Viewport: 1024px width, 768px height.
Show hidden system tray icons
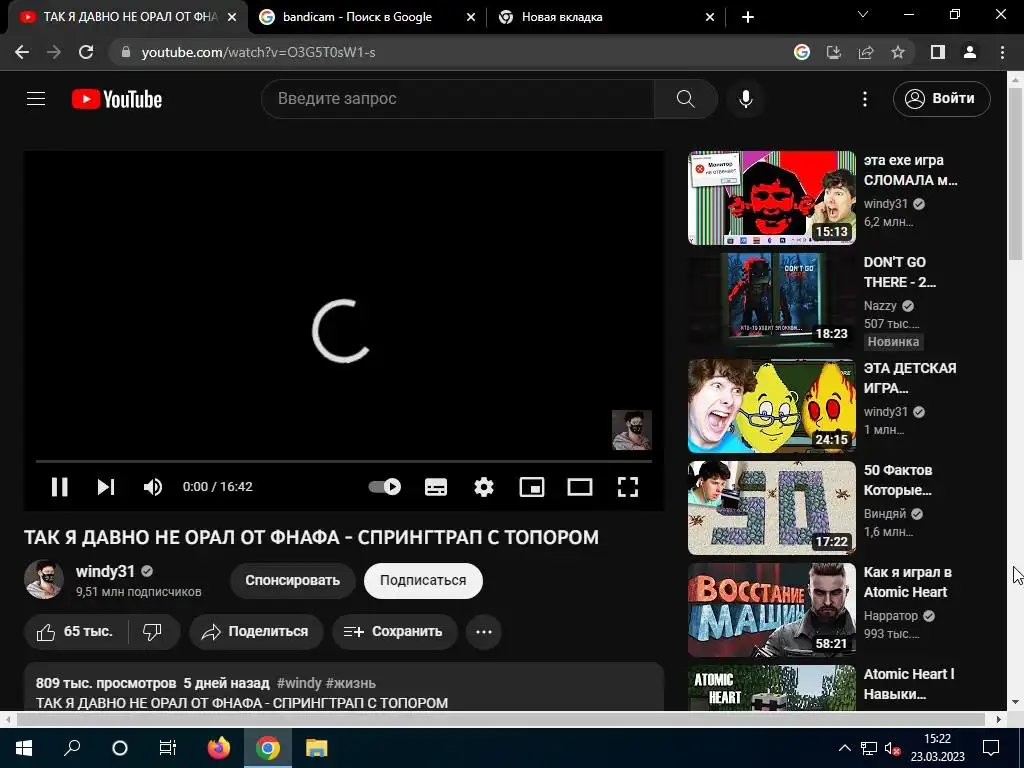[x=844, y=748]
